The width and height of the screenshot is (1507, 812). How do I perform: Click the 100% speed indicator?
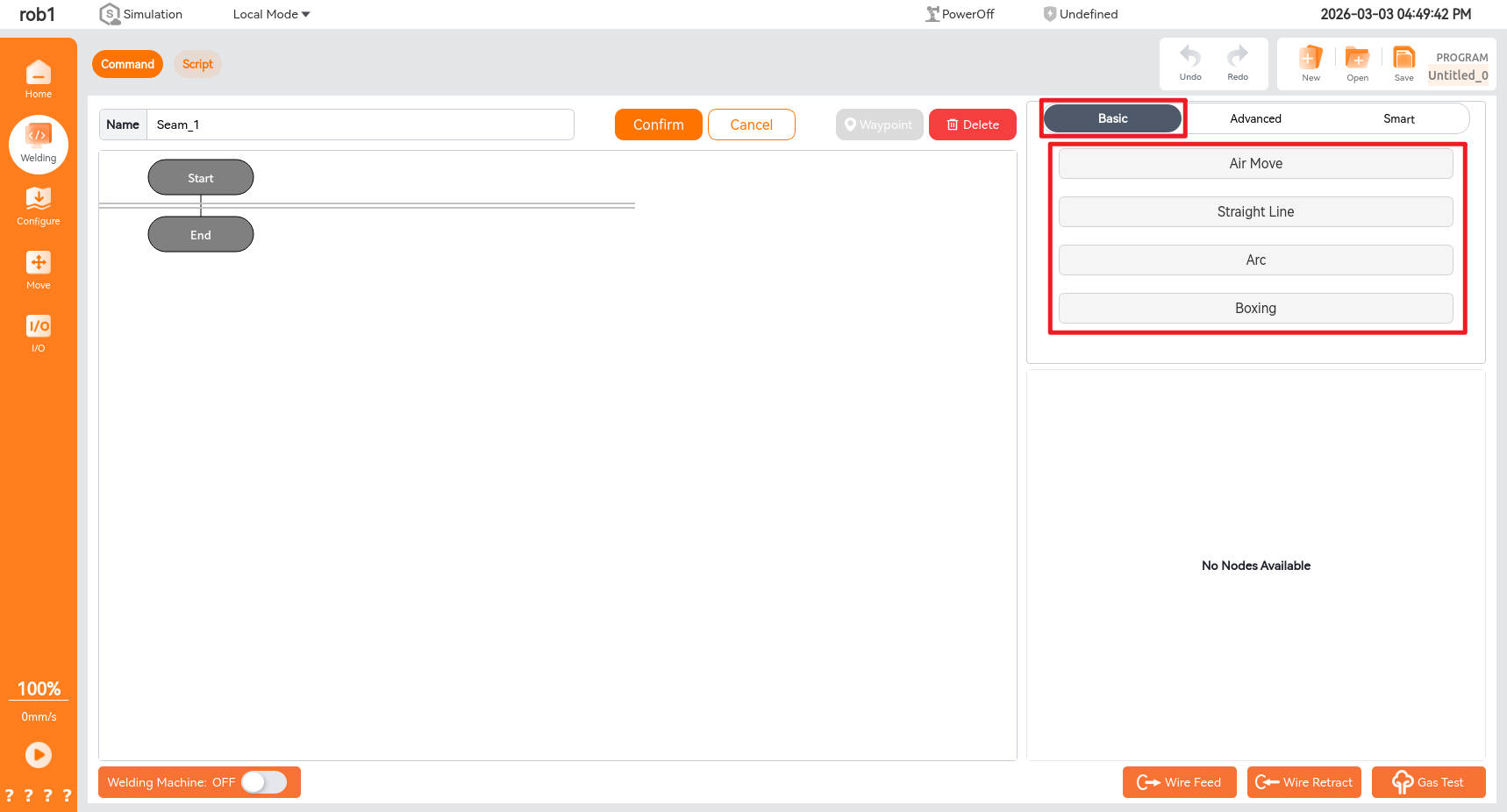pyautogui.click(x=39, y=689)
